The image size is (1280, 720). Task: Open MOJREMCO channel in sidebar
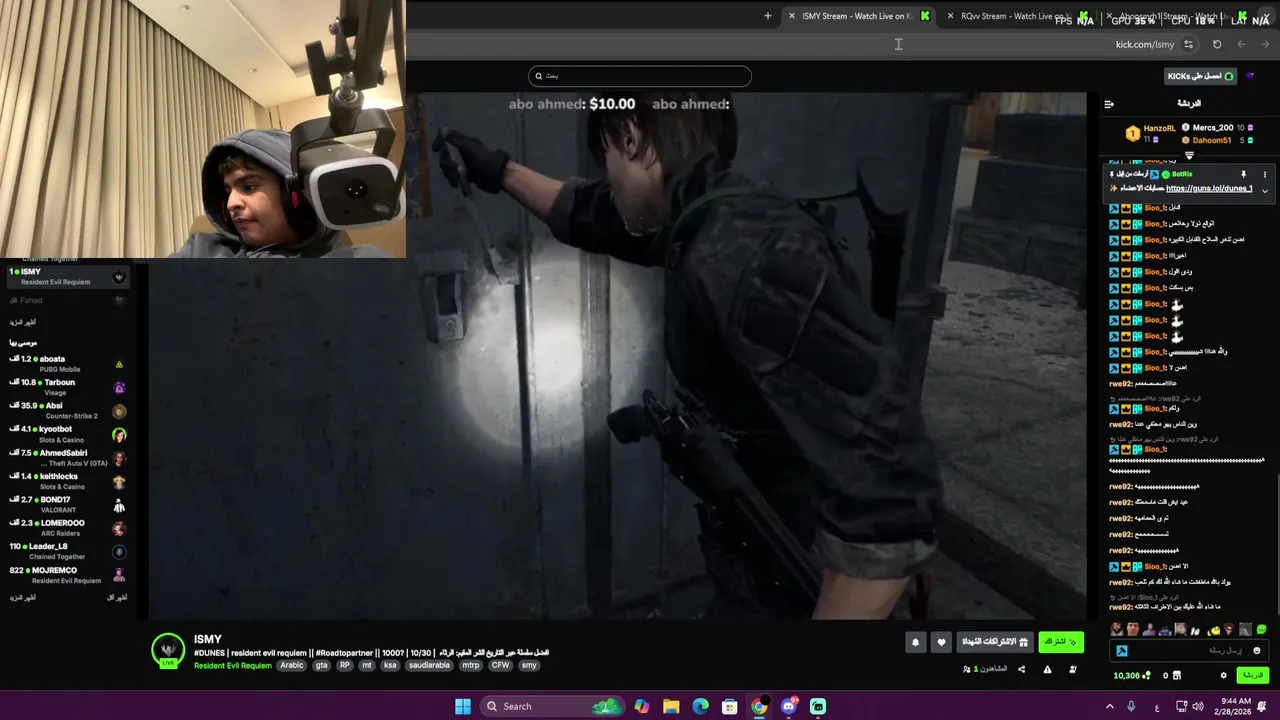(68, 575)
